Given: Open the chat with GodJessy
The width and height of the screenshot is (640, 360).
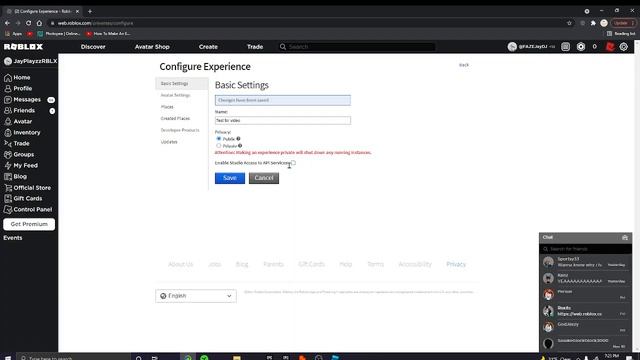Looking at the screenshot, I should [585, 327].
